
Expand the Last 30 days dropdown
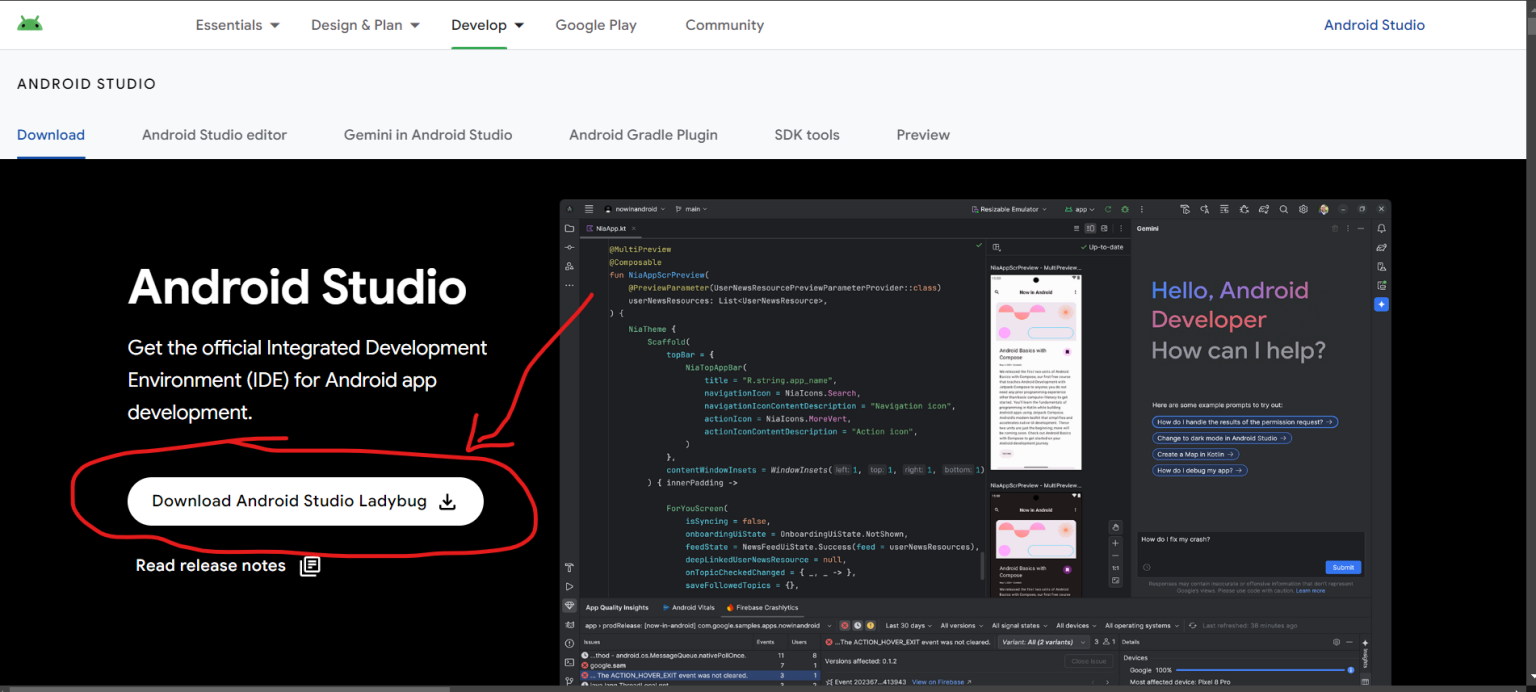(x=907, y=625)
